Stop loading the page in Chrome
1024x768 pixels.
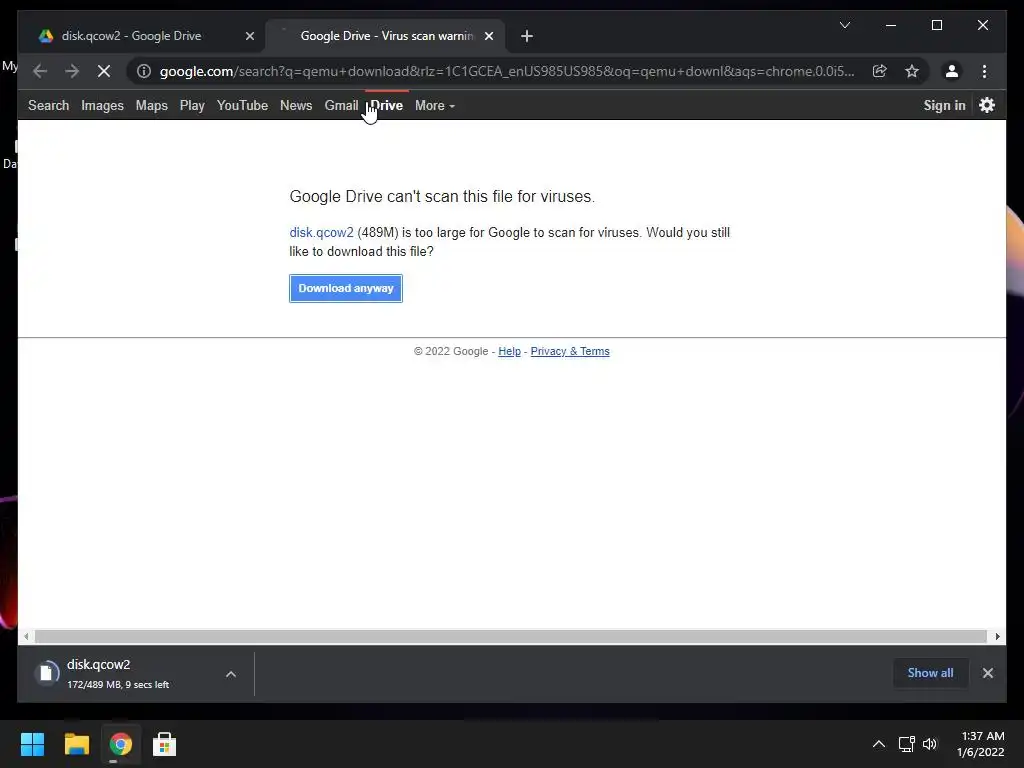(x=104, y=71)
